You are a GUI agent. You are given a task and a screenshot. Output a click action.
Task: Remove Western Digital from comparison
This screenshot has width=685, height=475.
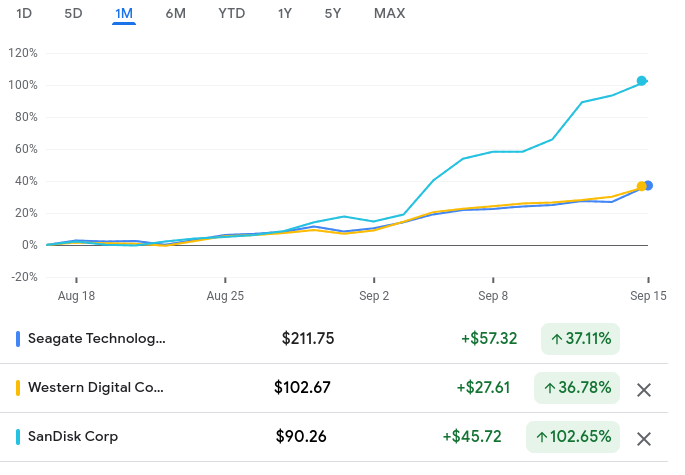coord(644,389)
